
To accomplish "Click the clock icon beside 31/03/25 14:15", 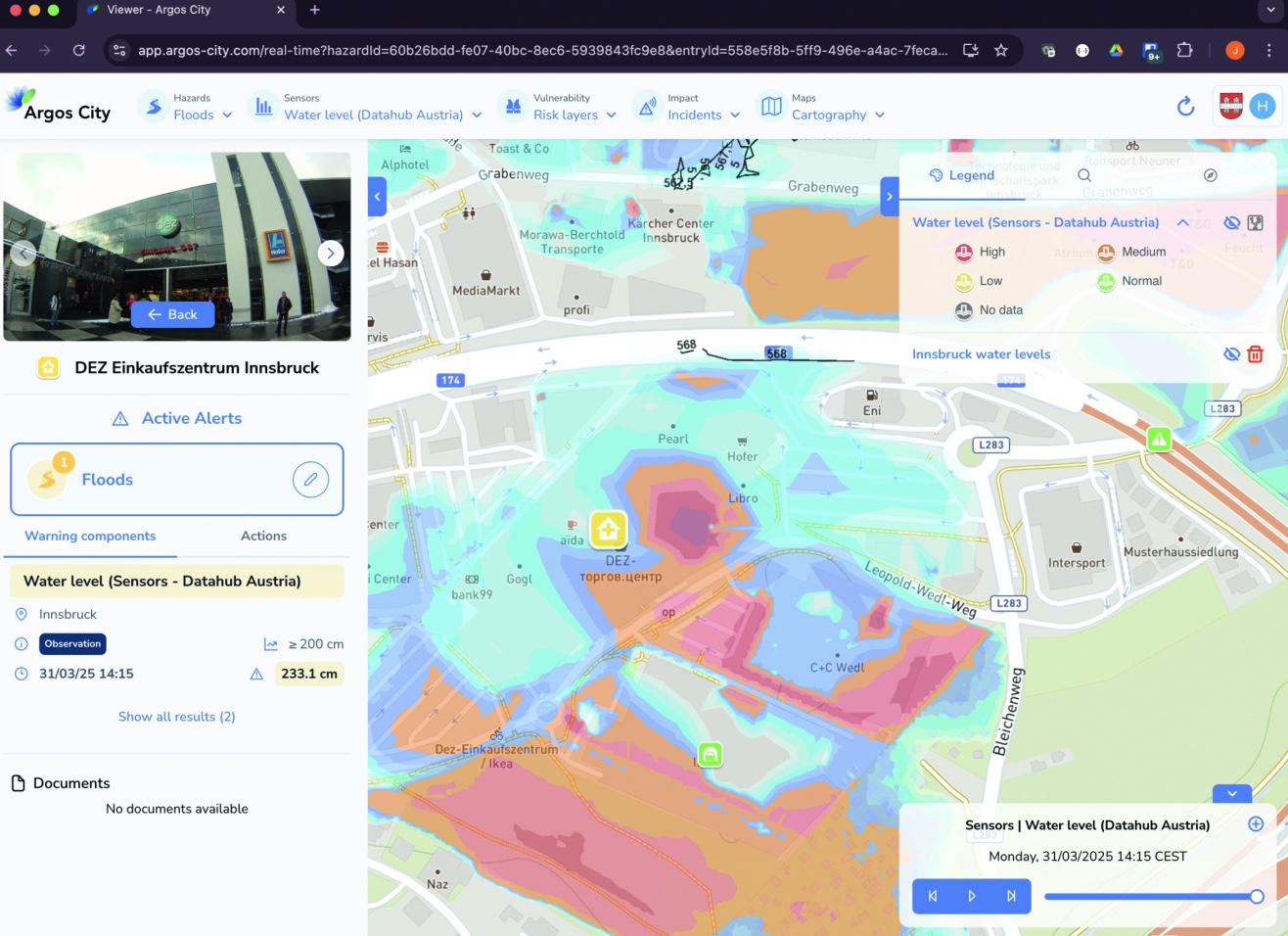I will pos(22,674).
